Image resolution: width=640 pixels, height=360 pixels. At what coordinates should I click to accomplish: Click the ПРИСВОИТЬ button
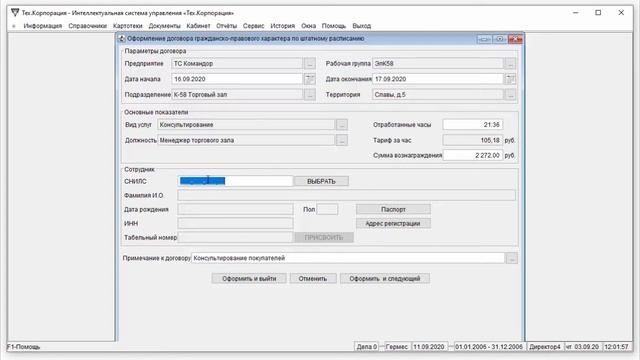(324, 238)
